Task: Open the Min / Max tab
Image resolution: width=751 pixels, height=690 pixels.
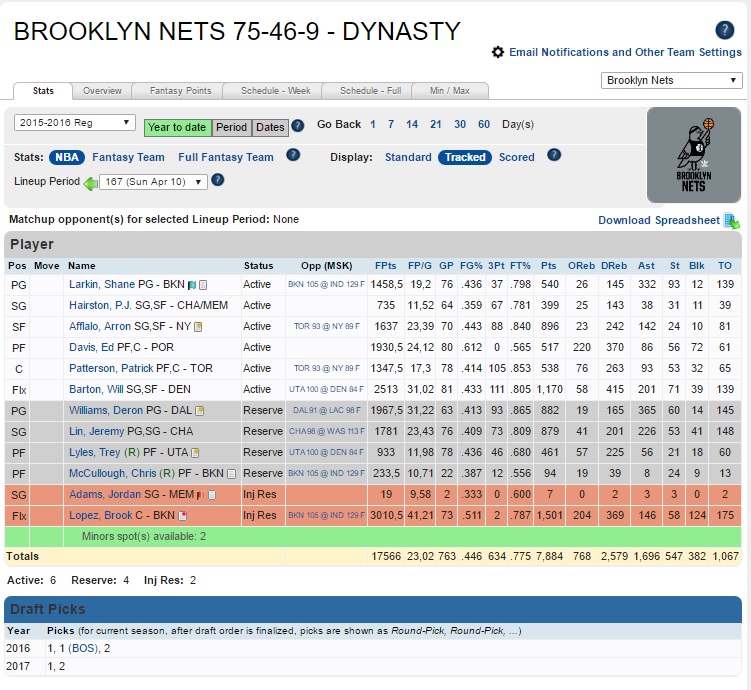Action: click(450, 91)
